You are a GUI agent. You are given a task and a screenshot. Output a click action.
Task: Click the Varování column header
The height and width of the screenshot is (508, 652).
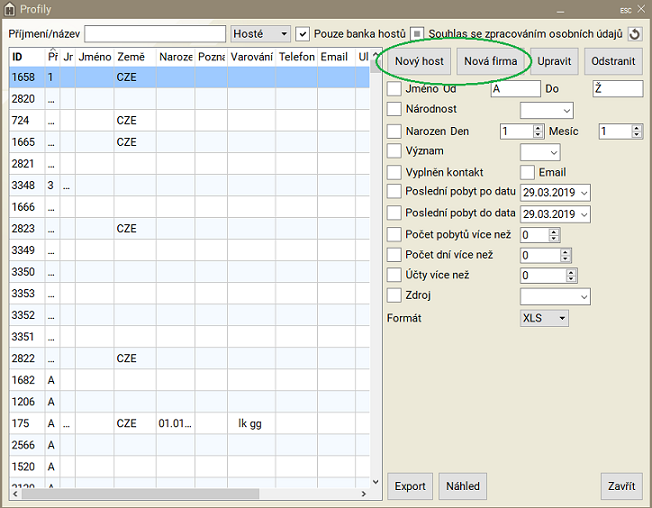251,57
